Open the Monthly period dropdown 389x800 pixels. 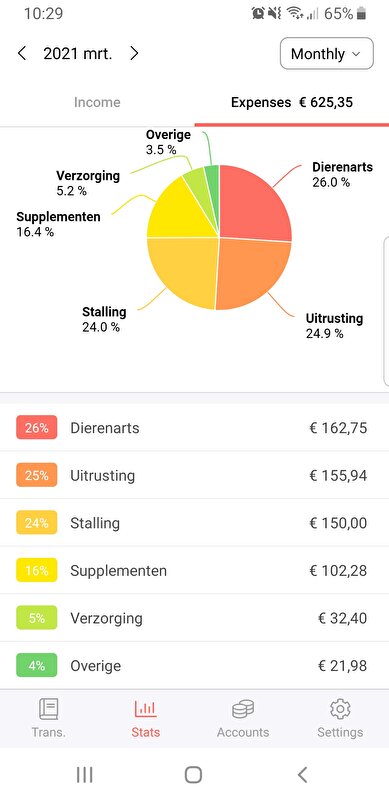click(327, 54)
